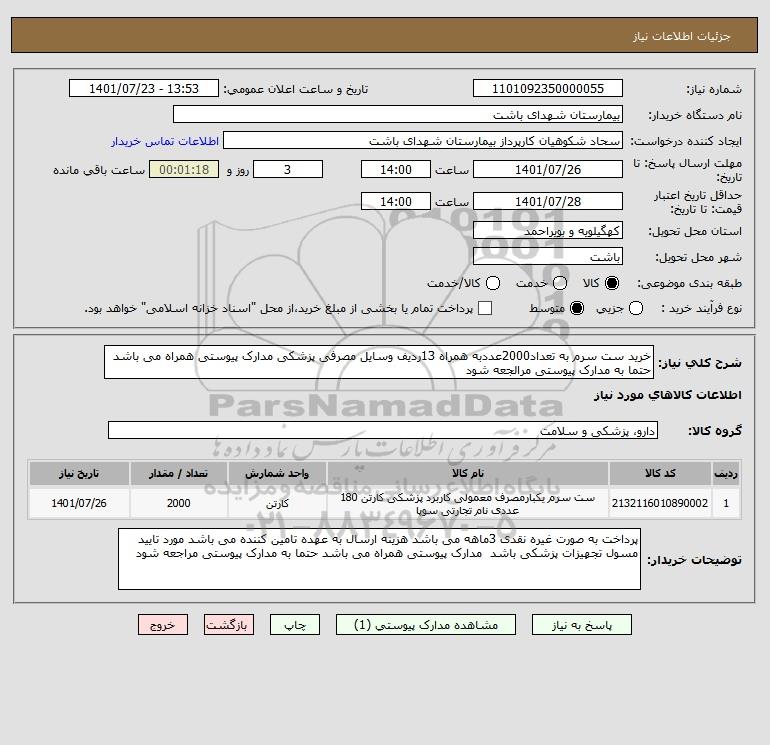Select the کالا radio button
The width and height of the screenshot is (770, 745).
[612, 283]
